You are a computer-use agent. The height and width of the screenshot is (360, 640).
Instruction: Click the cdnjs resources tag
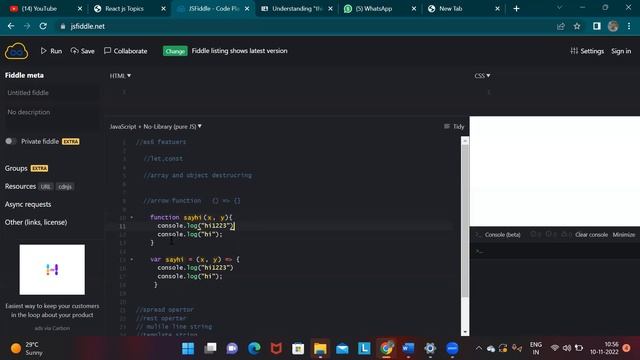pos(65,187)
